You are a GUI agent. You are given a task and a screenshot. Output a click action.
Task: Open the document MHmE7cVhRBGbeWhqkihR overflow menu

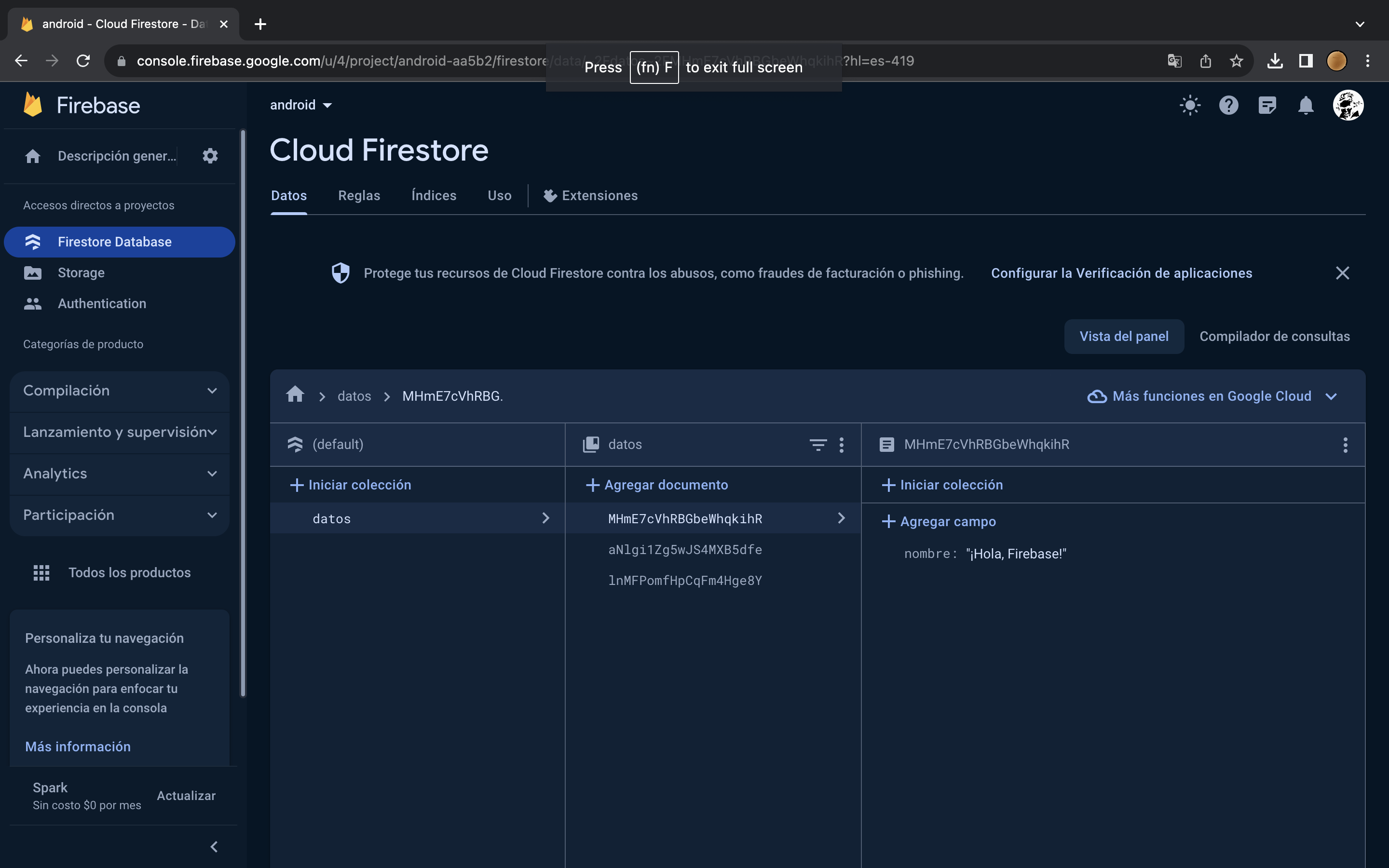(x=1346, y=444)
